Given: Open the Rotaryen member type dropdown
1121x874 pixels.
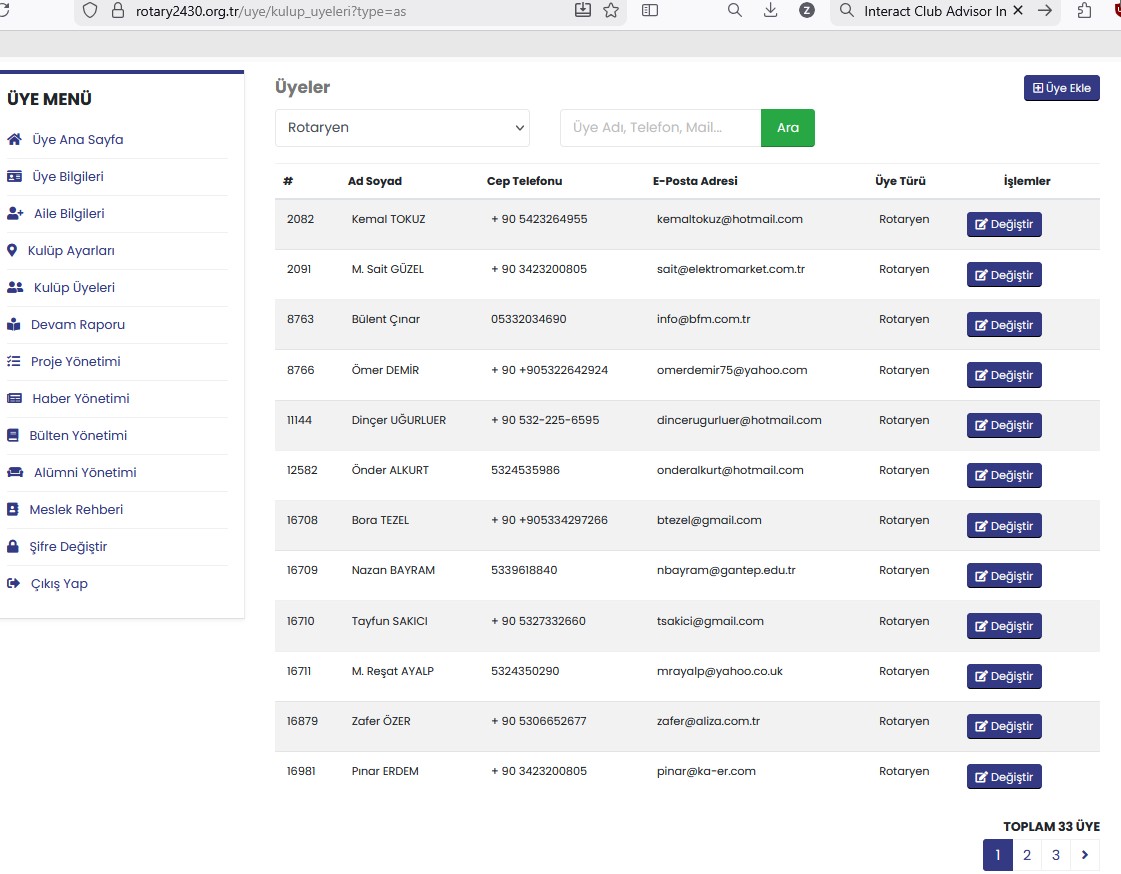Looking at the screenshot, I should pos(402,128).
